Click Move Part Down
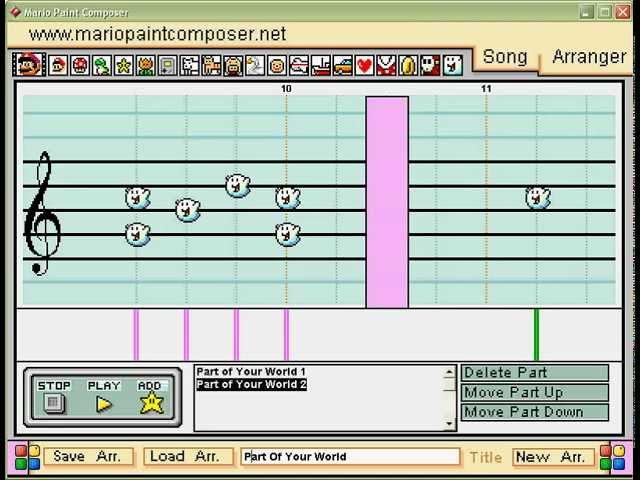The image size is (640, 480). click(x=535, y=412)
